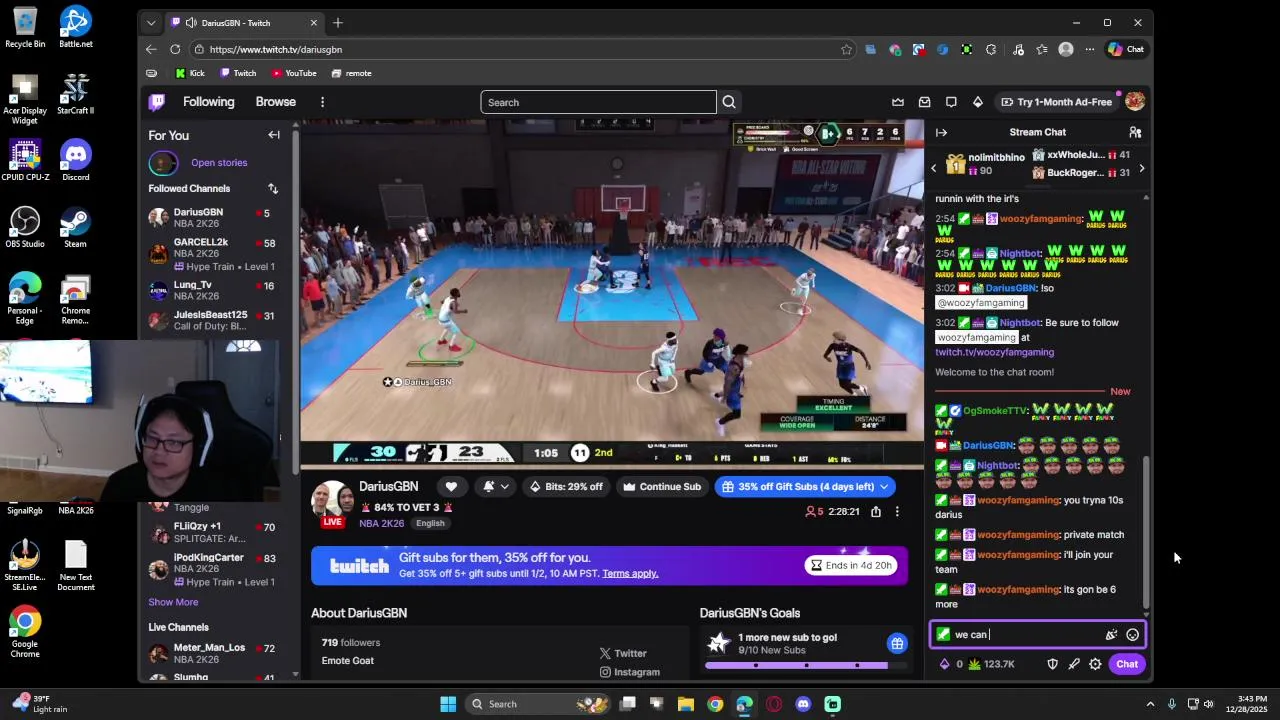Screen dimensions: 1280x720
Task: Go to the Following tab
Action: click(x=208, y=102)
